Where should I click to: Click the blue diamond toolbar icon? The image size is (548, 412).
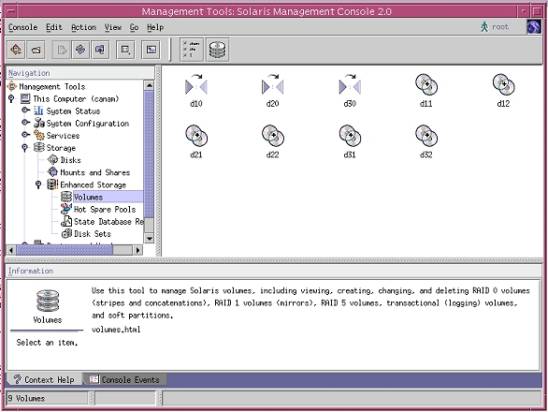(80, 50)
